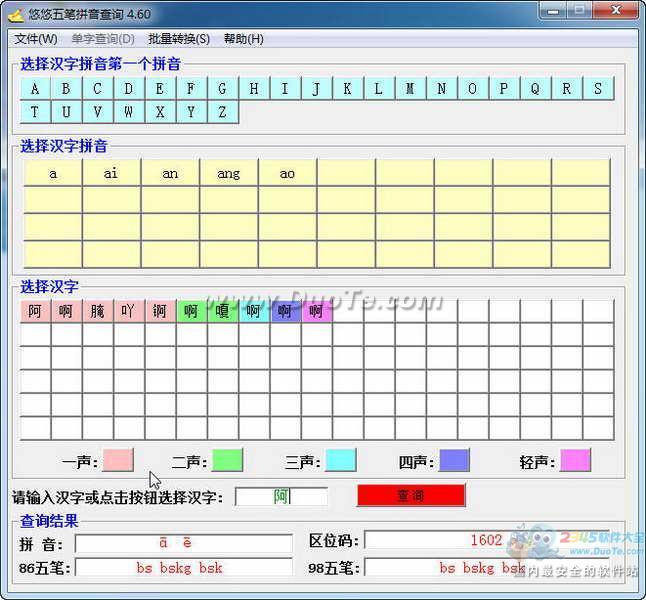Viewport: 646px width, 600px height.
Task: Pick letter W button
Action: coord(129,112)
